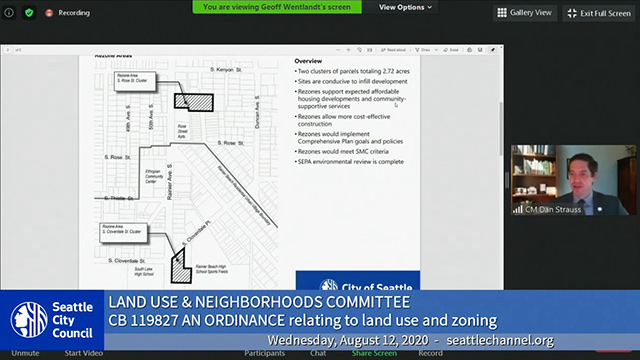Click Unmute in Zoom controls
This screenshot has height=360, width=640.
25,353
